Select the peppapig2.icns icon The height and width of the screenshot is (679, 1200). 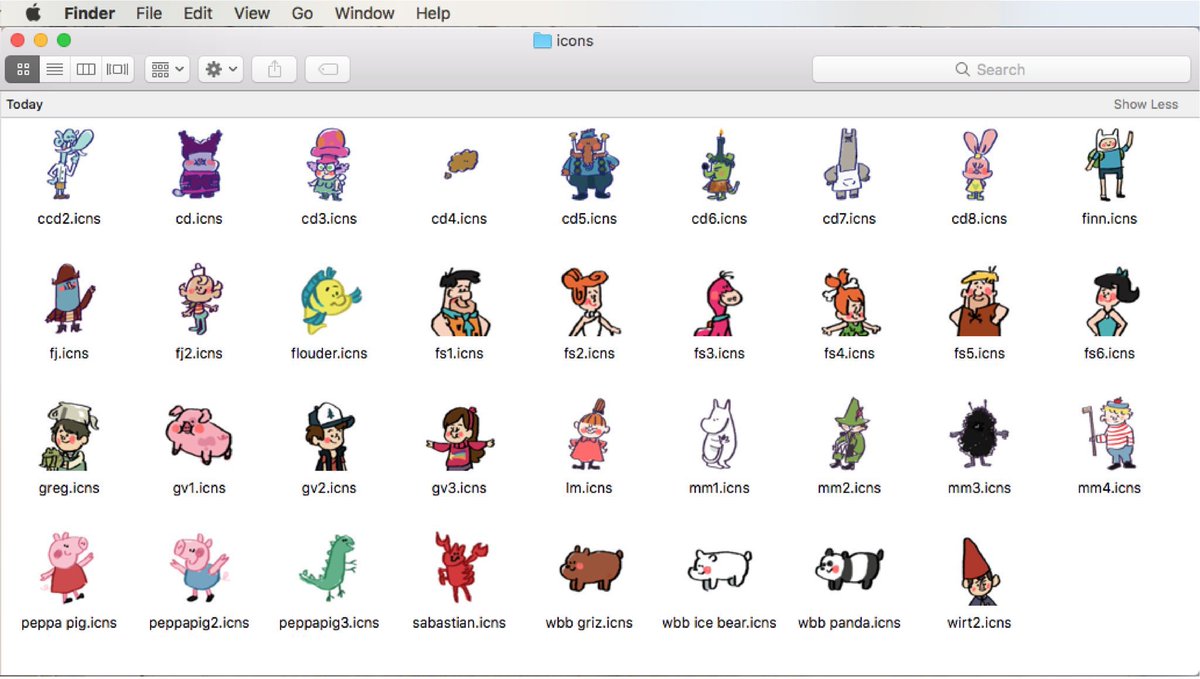pyautogui.click(x=198, y=568)
